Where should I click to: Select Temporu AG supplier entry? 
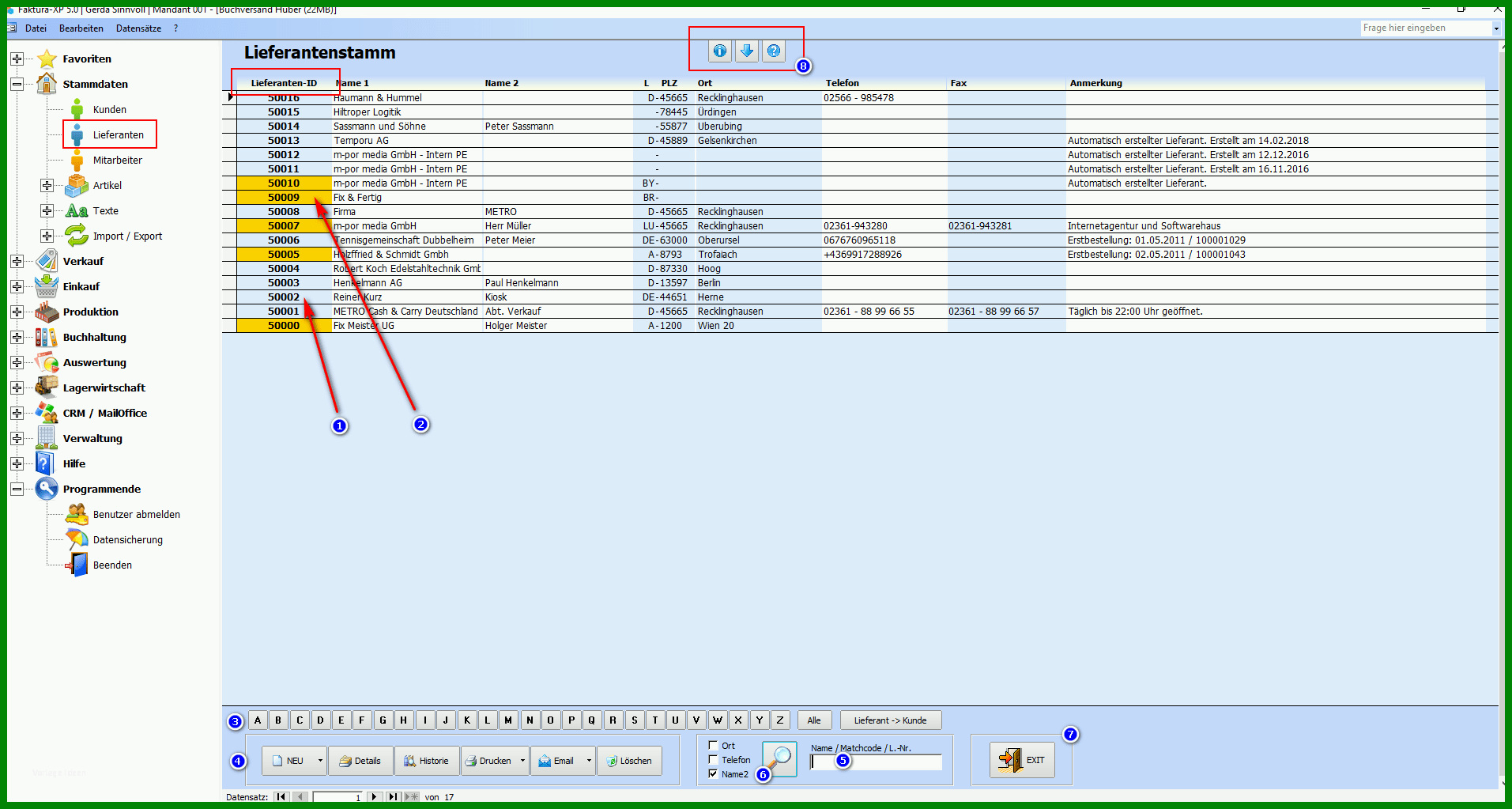(860, 140)
